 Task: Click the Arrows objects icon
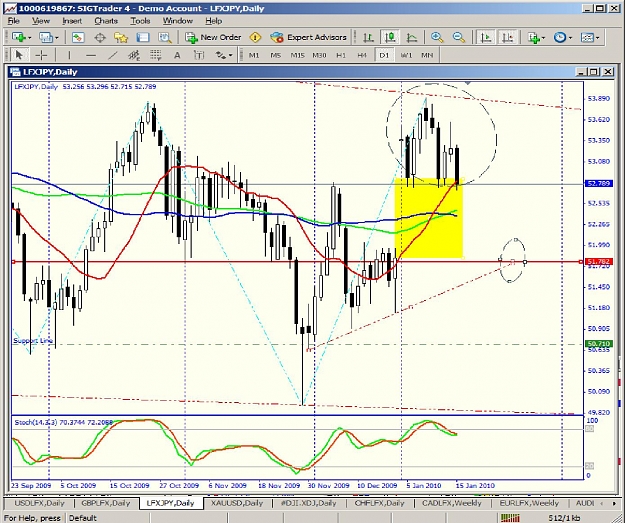(220, 55)
